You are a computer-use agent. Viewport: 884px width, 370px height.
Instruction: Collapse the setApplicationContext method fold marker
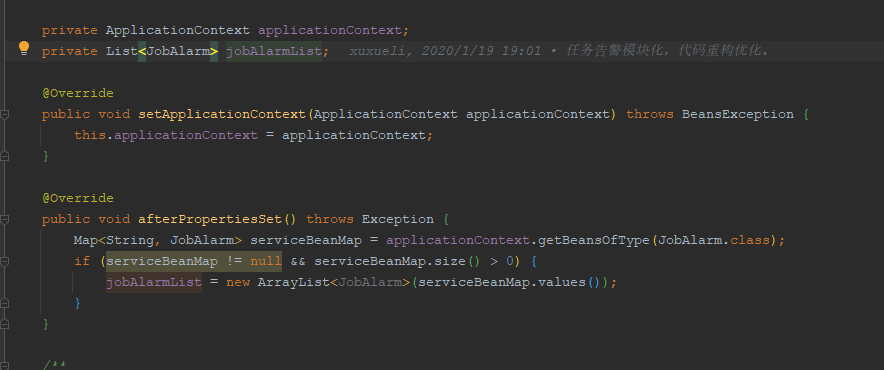click(5, 114)
